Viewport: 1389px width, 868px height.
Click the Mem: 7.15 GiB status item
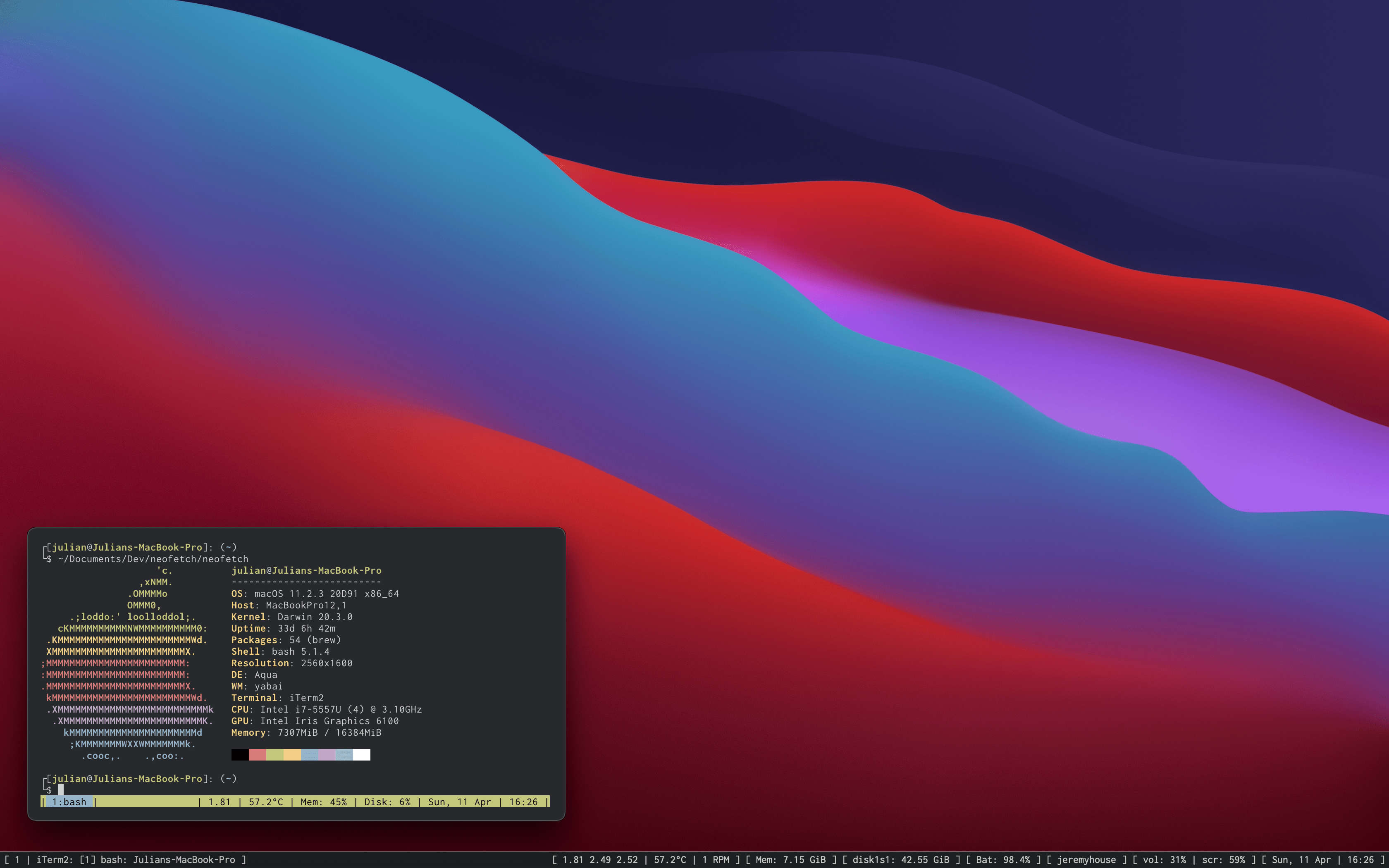pos(790,859)
